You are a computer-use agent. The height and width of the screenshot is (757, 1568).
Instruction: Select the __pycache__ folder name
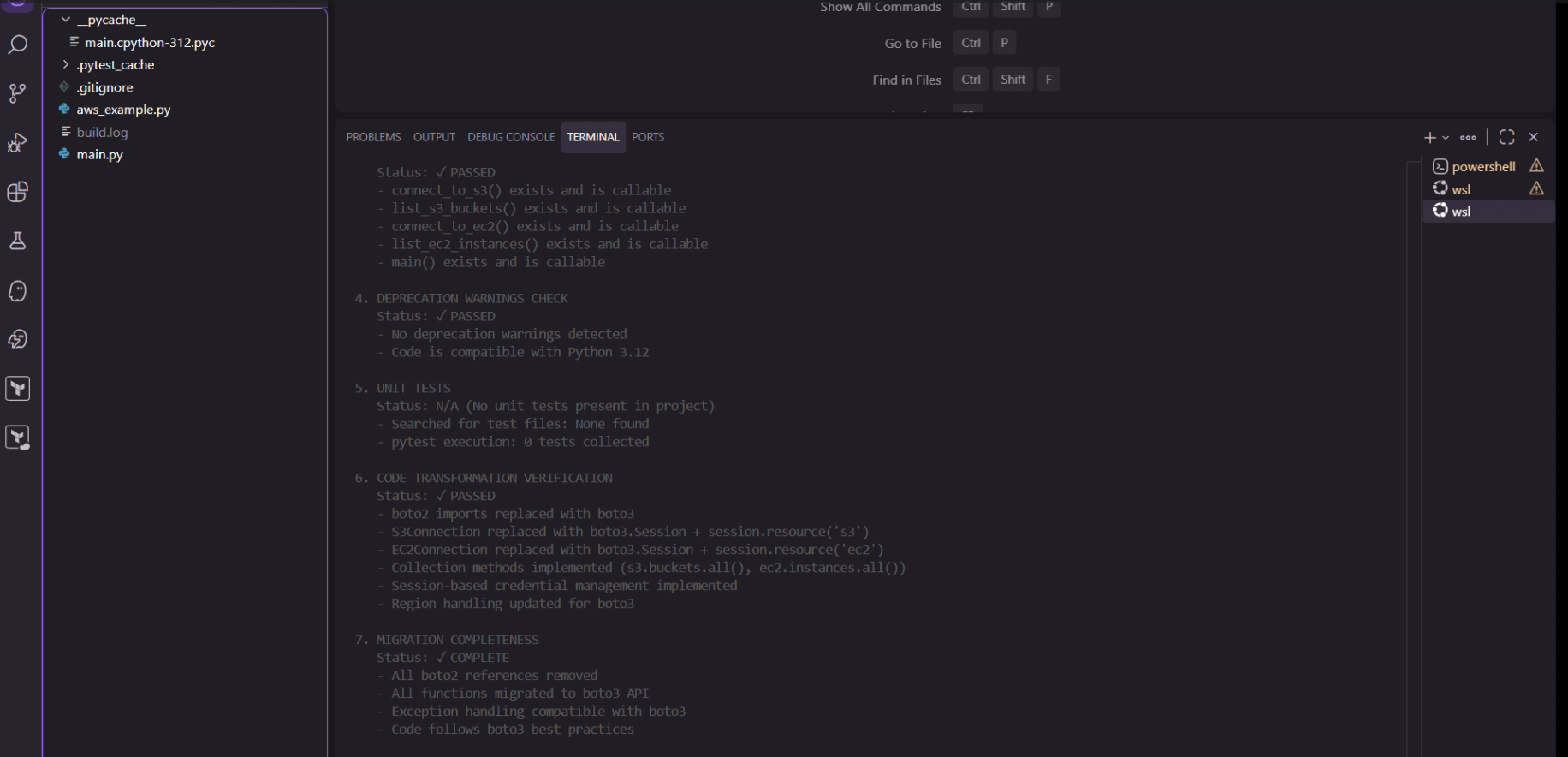tap(111, 20)
